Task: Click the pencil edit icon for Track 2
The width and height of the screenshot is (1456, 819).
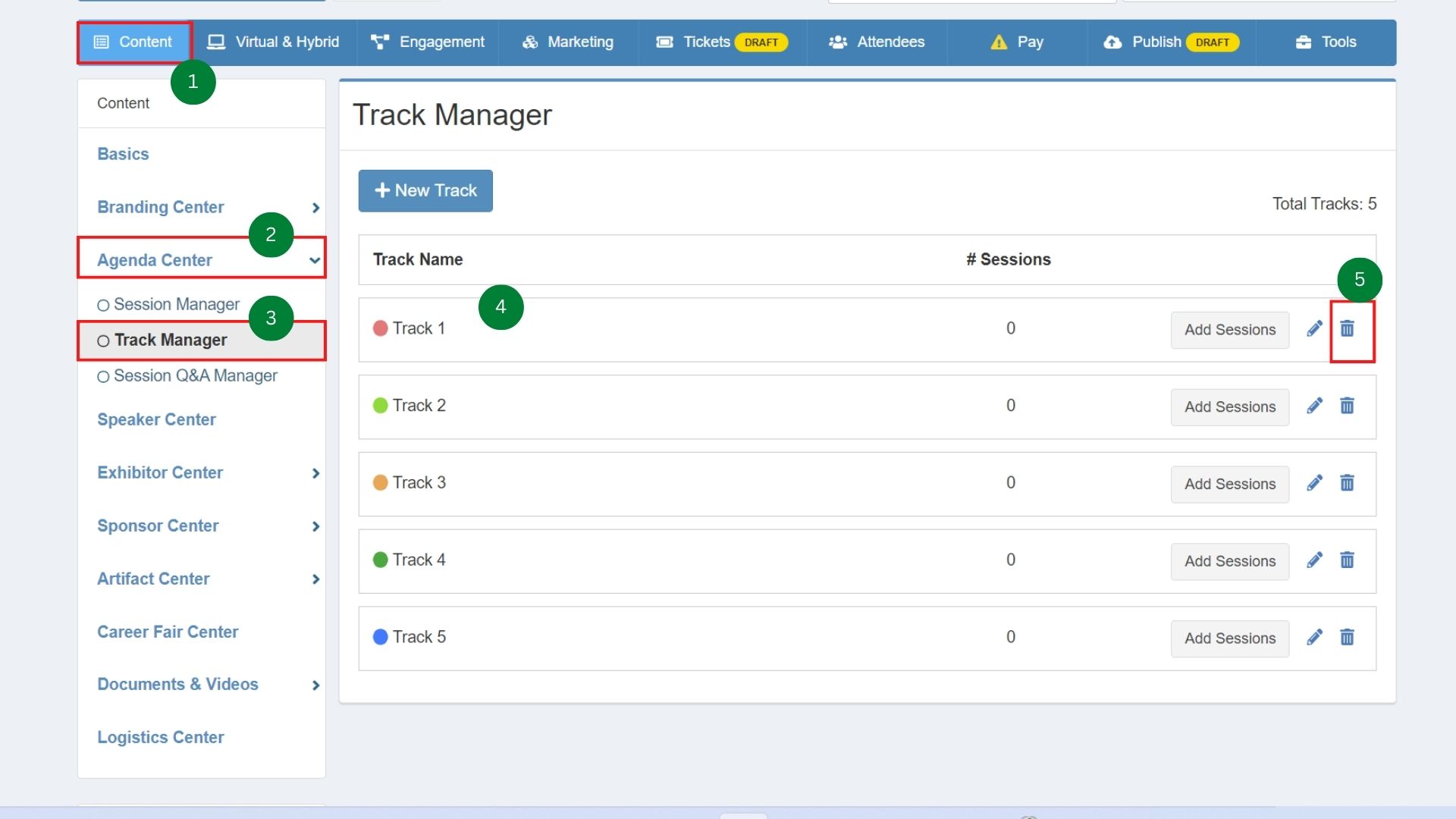Action: click(x=1314, y=406)
